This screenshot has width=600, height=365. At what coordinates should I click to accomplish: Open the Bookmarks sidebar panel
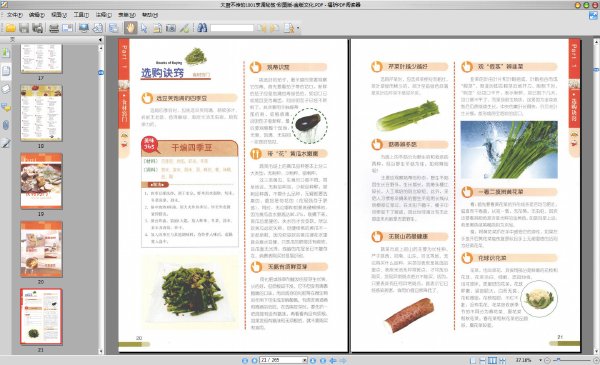pos(6,52)
